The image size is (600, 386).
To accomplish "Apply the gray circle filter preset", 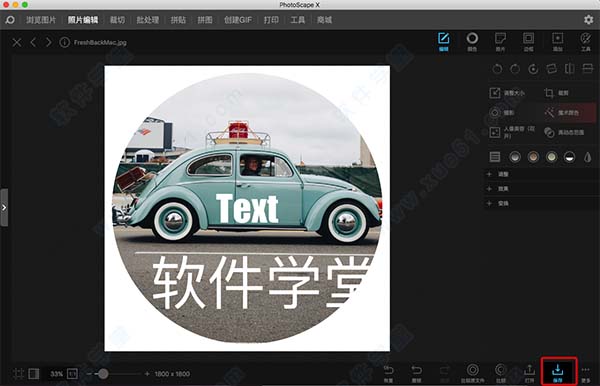I will point(515,157).
